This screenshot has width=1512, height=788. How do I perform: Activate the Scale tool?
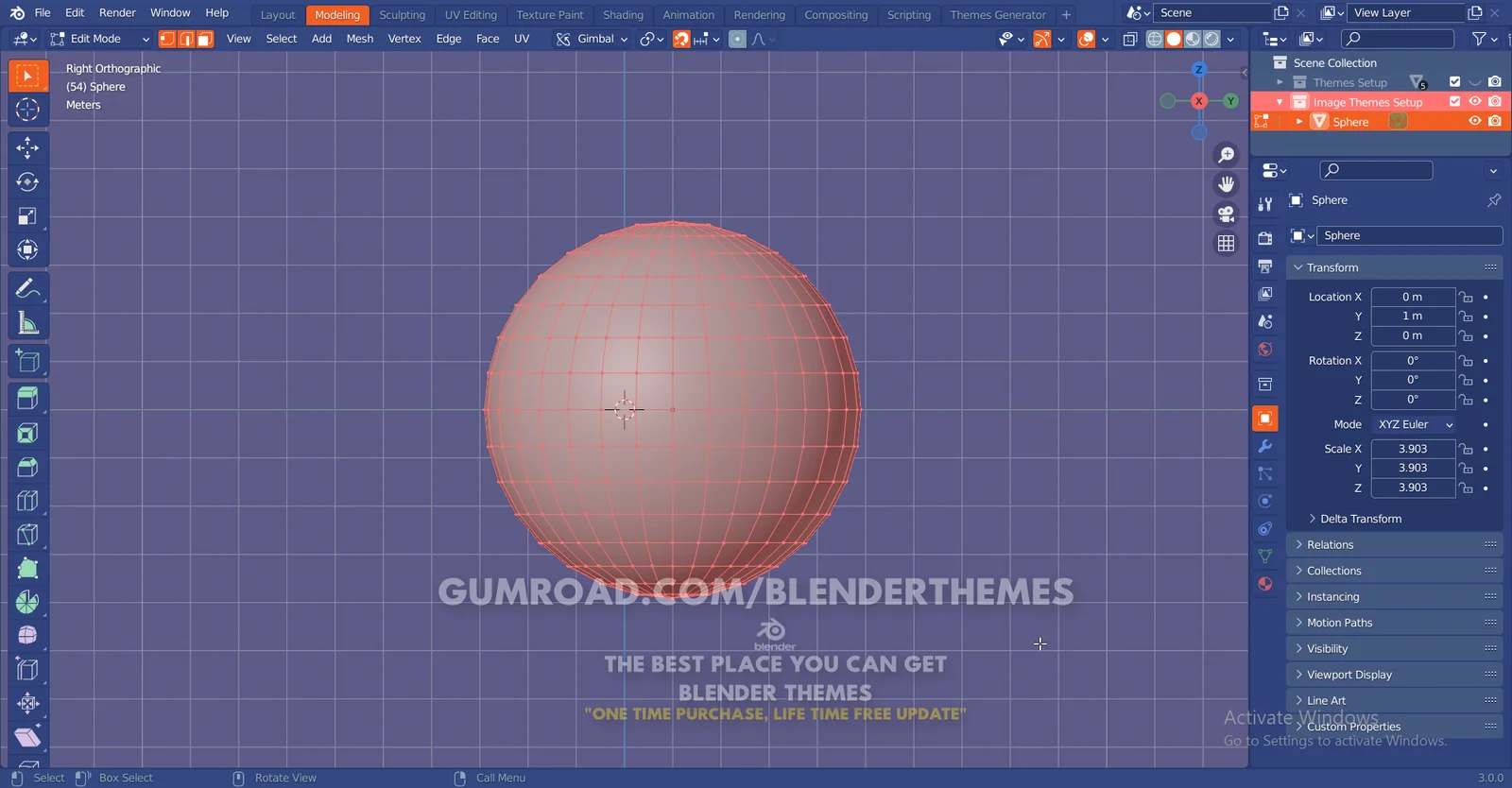tap(27, 216)
